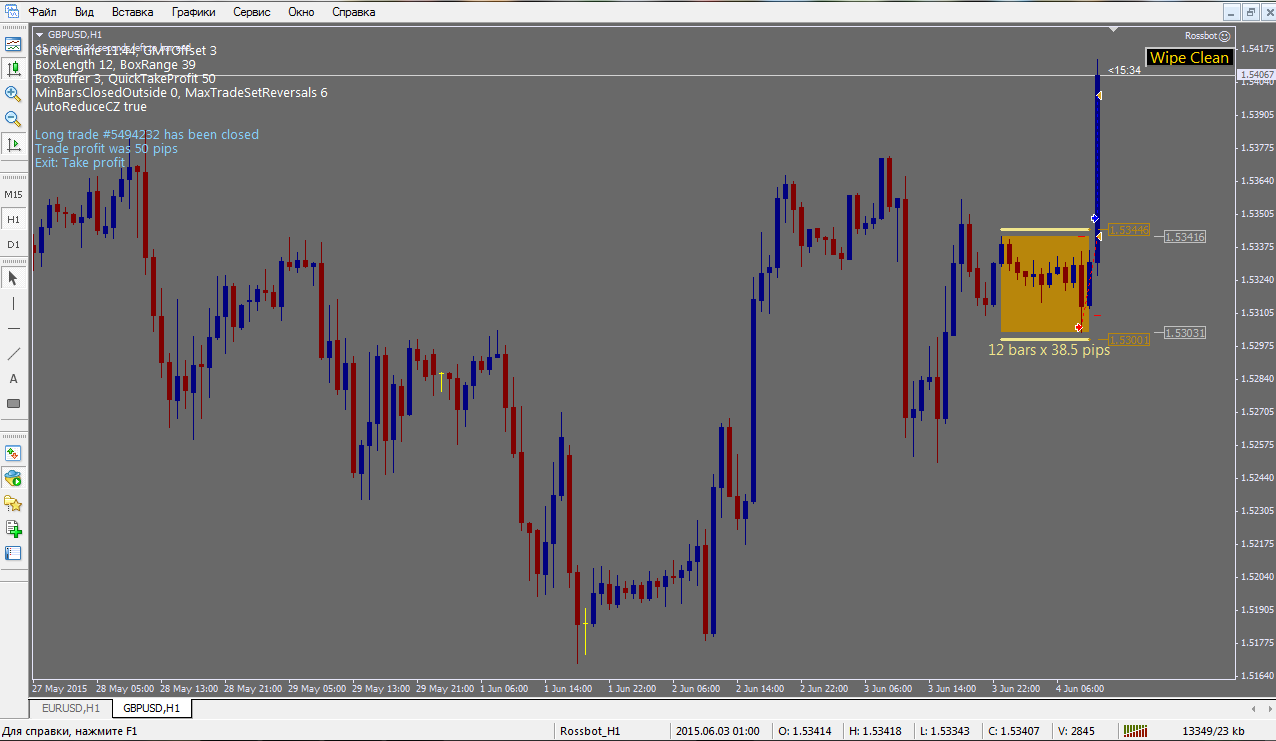The width and height of the screenshot is (1276, 741).
Task: Zoom out the chart with magnifier minus
Action: click(13, 119)
